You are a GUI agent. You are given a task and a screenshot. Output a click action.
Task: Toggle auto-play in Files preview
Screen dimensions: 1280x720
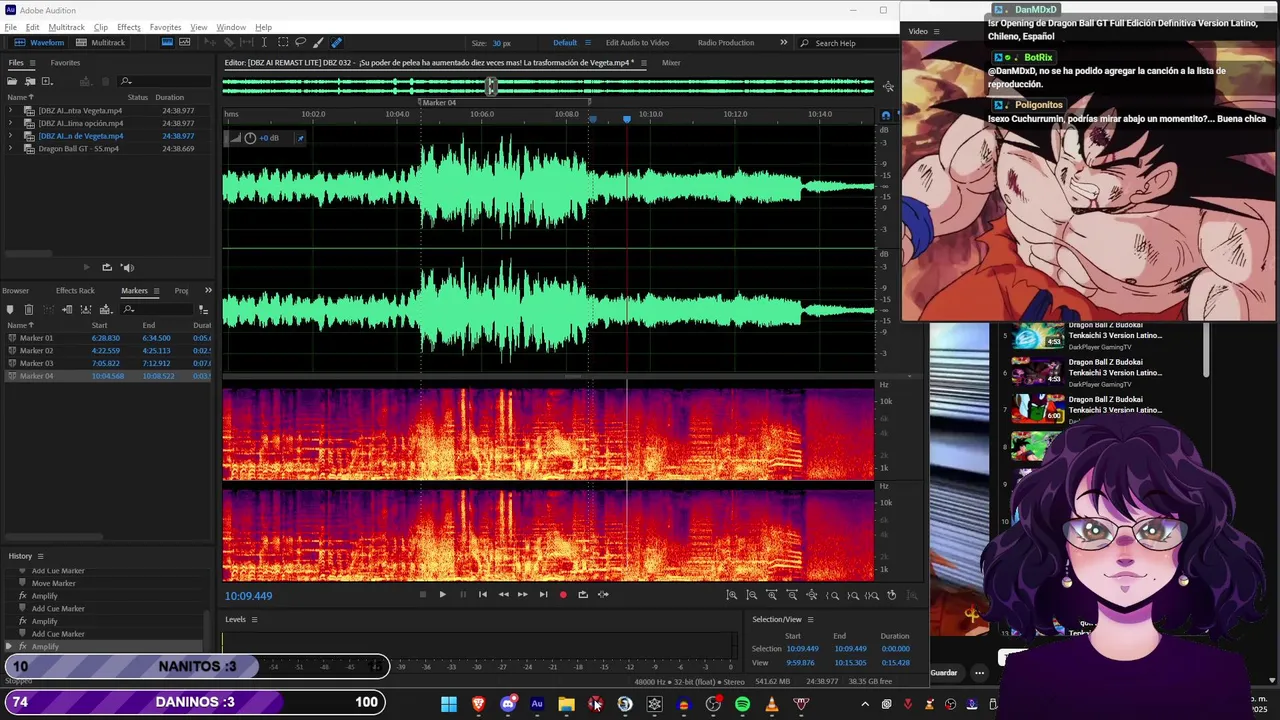[x=127, y=267]
